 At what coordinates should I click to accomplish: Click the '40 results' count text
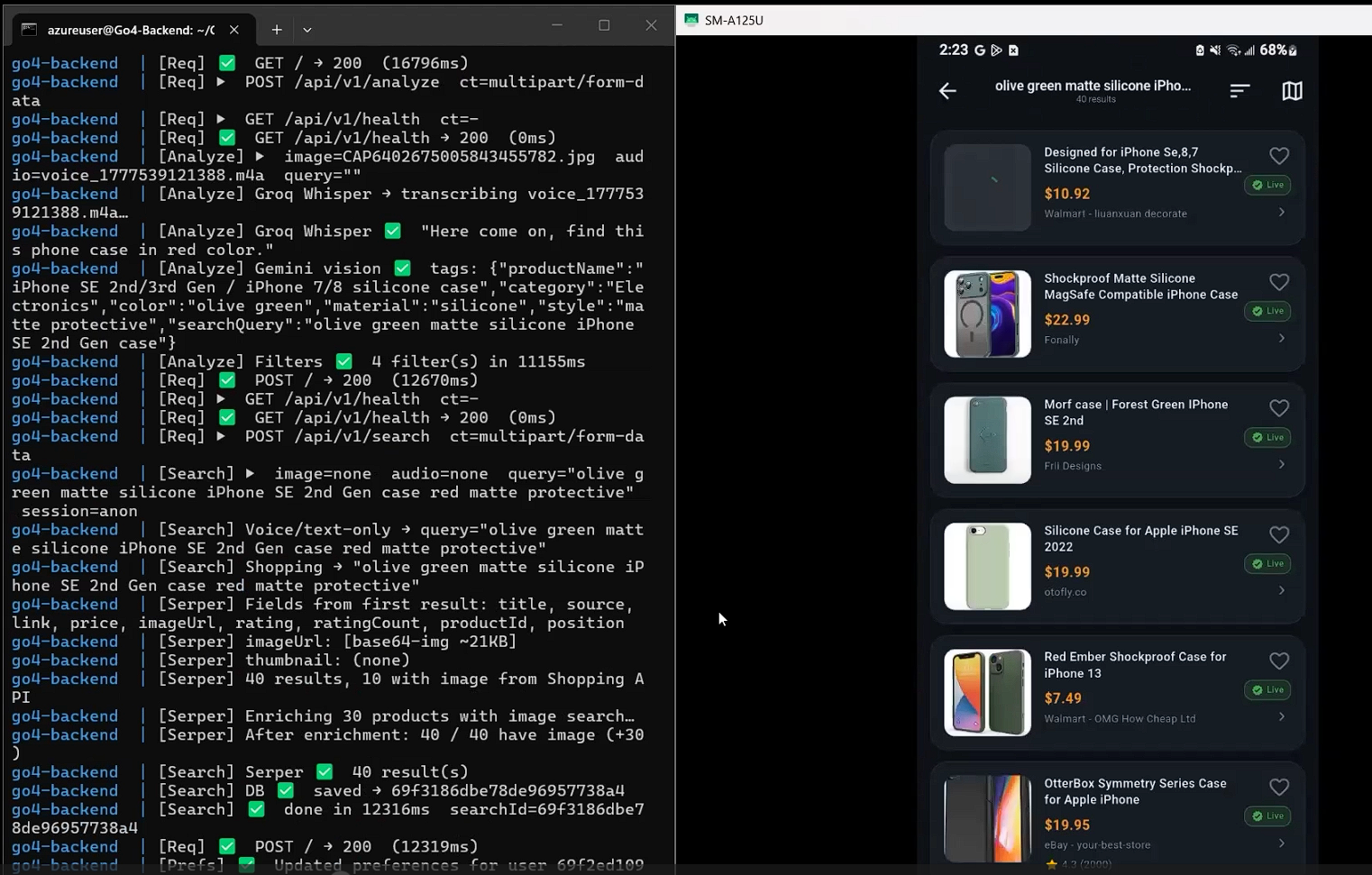tap(1095, 99)
